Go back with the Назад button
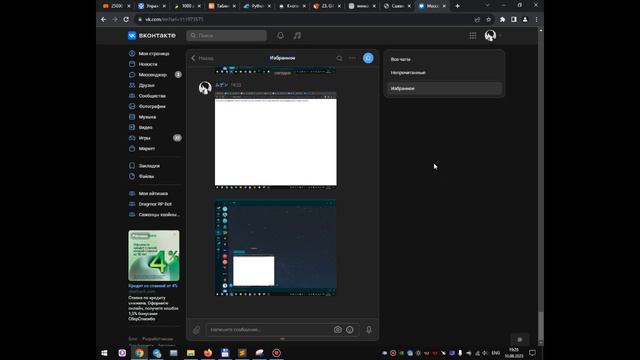 coord(202,58)
